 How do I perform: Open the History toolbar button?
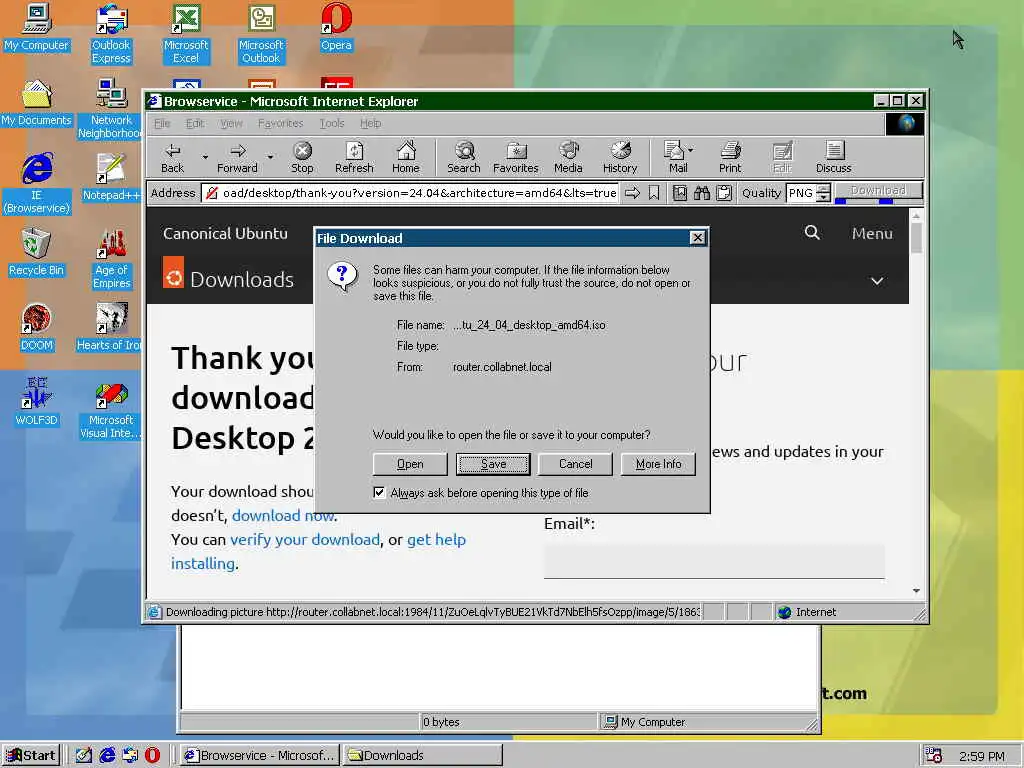620,158
